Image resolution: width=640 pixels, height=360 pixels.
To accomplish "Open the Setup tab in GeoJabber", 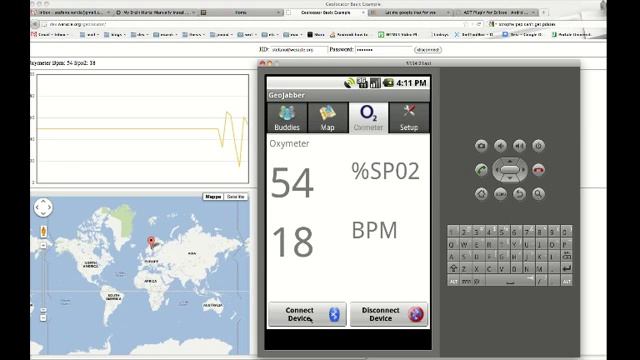I will tap(409, 118).
